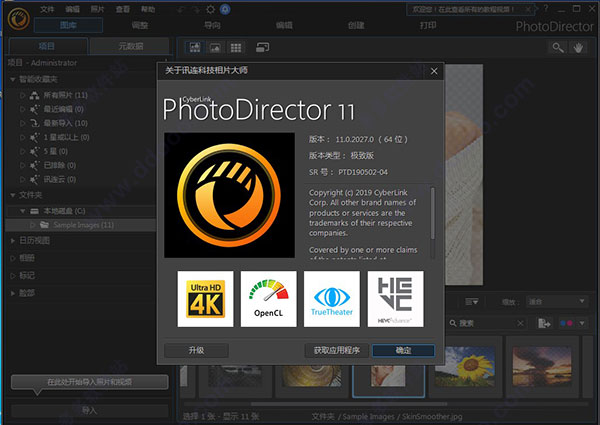Viewport: 600px width, 425px height.
Task: Switch to the 调整 module tab
Action: [140, 25]
